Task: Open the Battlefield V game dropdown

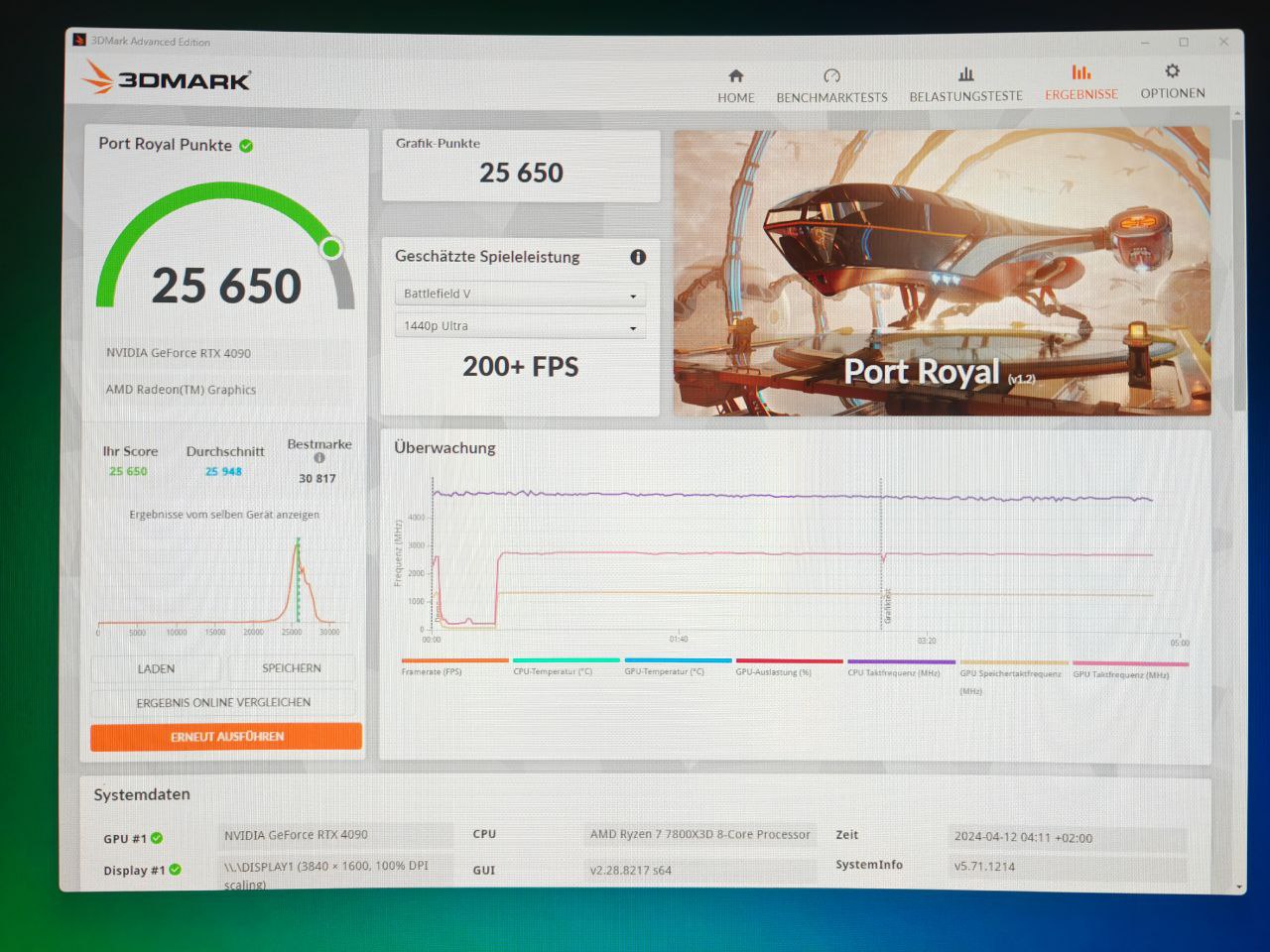Action: [520, 295]
